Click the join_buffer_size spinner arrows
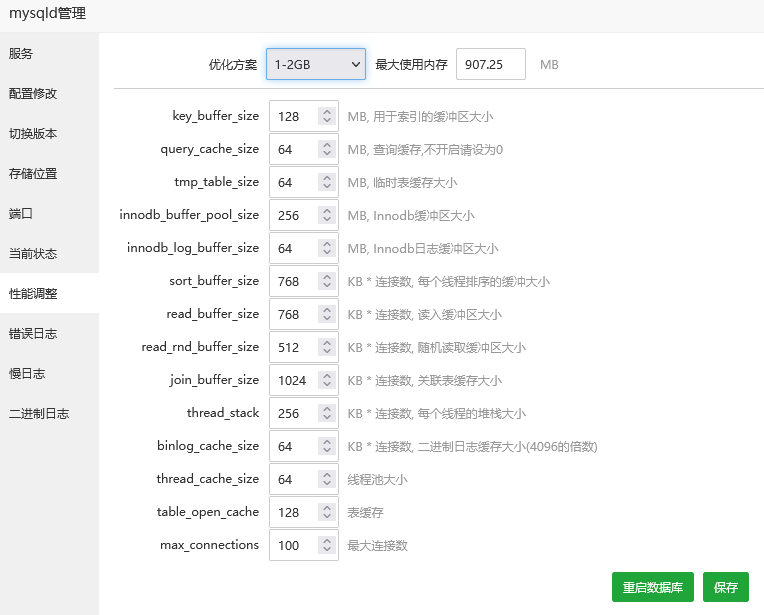The height and width of the screenshot is (615, 764). pyautogui.click(x=327, y=380)
